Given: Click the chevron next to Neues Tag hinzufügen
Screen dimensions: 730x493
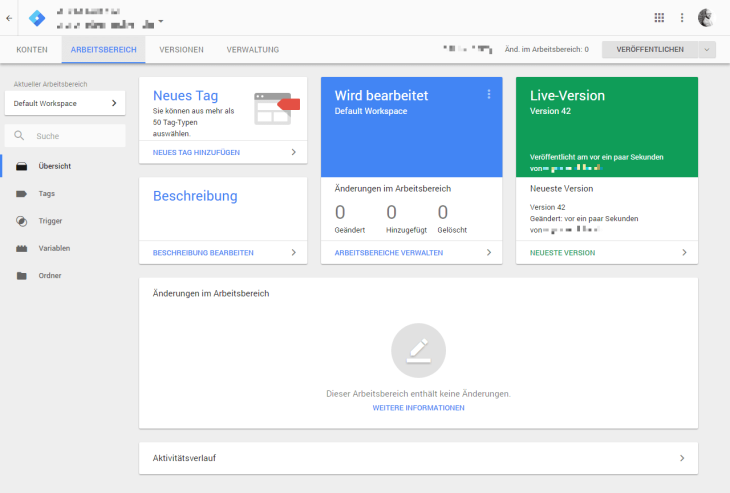Looking at the screenshot, I should tap(294, 152).
